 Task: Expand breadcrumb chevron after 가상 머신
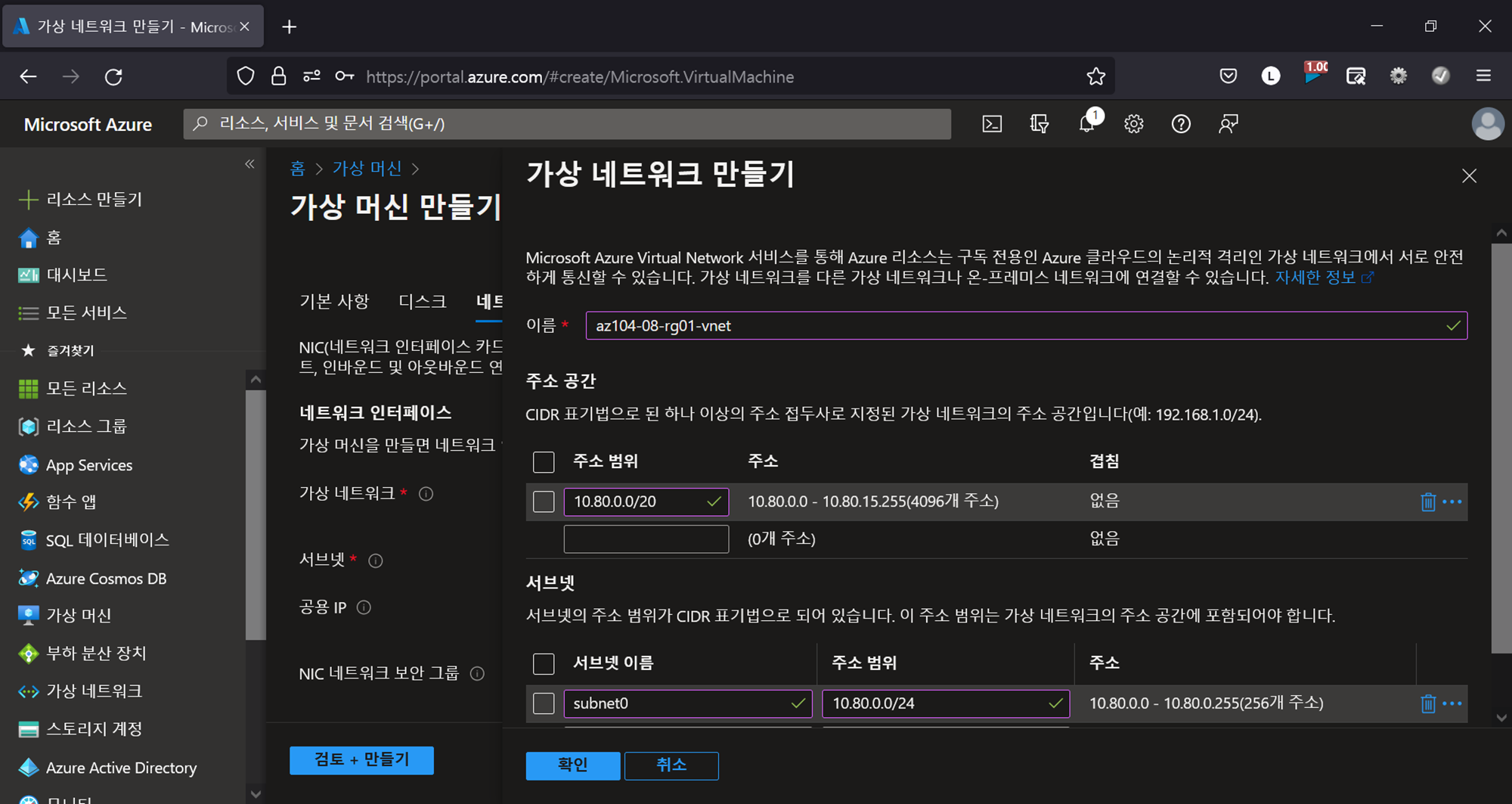click(416, 169)
